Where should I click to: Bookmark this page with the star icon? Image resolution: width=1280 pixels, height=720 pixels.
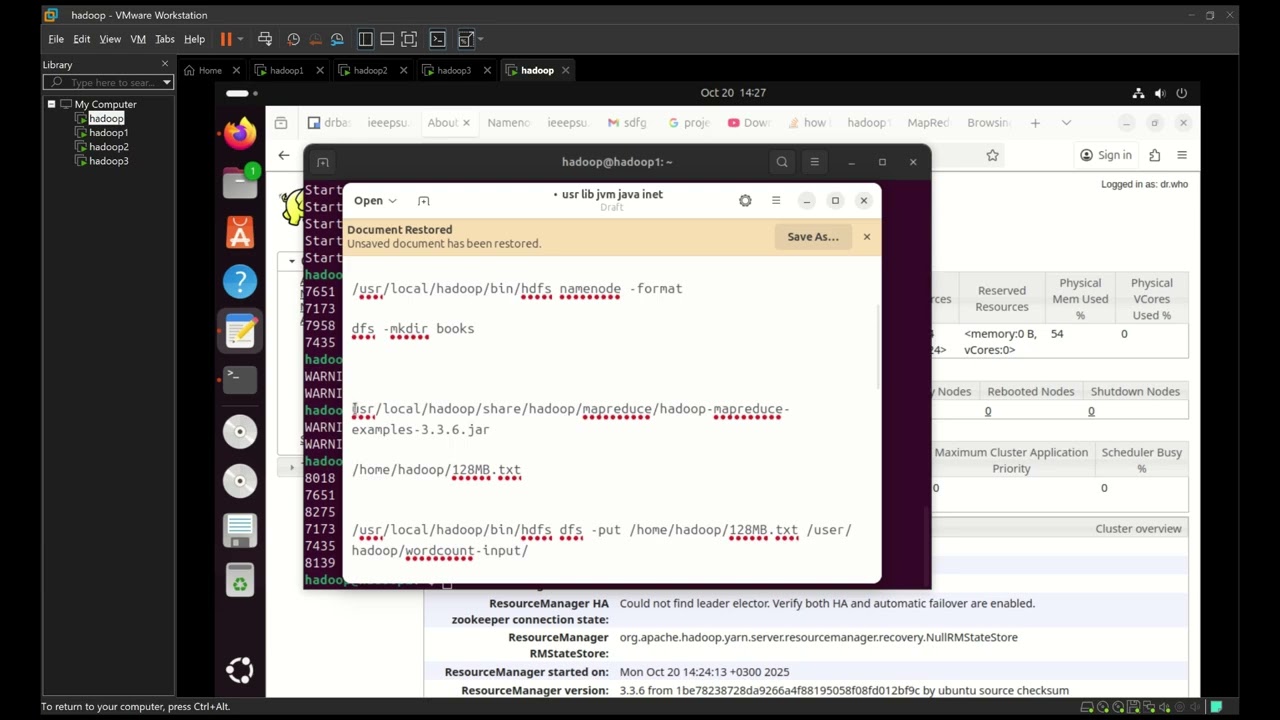click(x=992, y=155)
